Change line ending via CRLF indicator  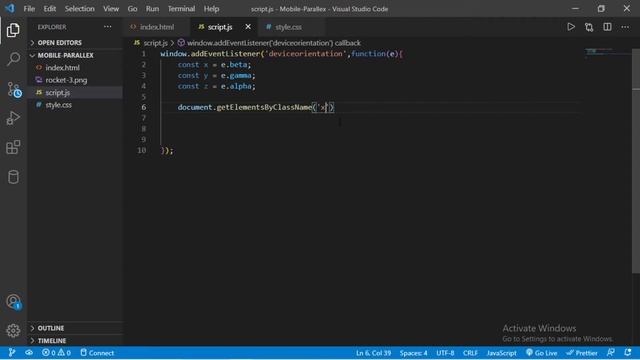(470, 353)
